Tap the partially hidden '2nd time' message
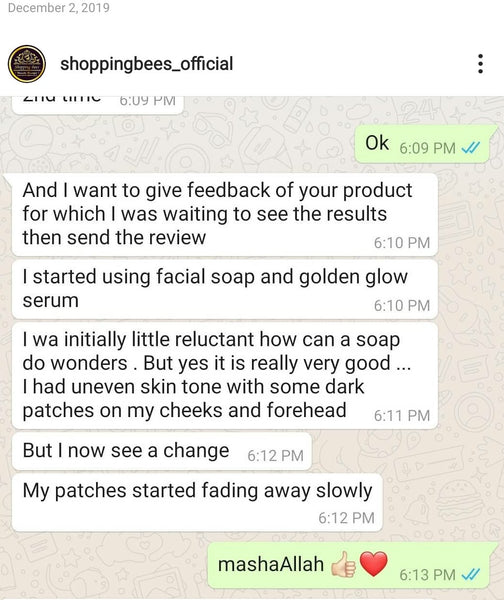 click(98, 104)
